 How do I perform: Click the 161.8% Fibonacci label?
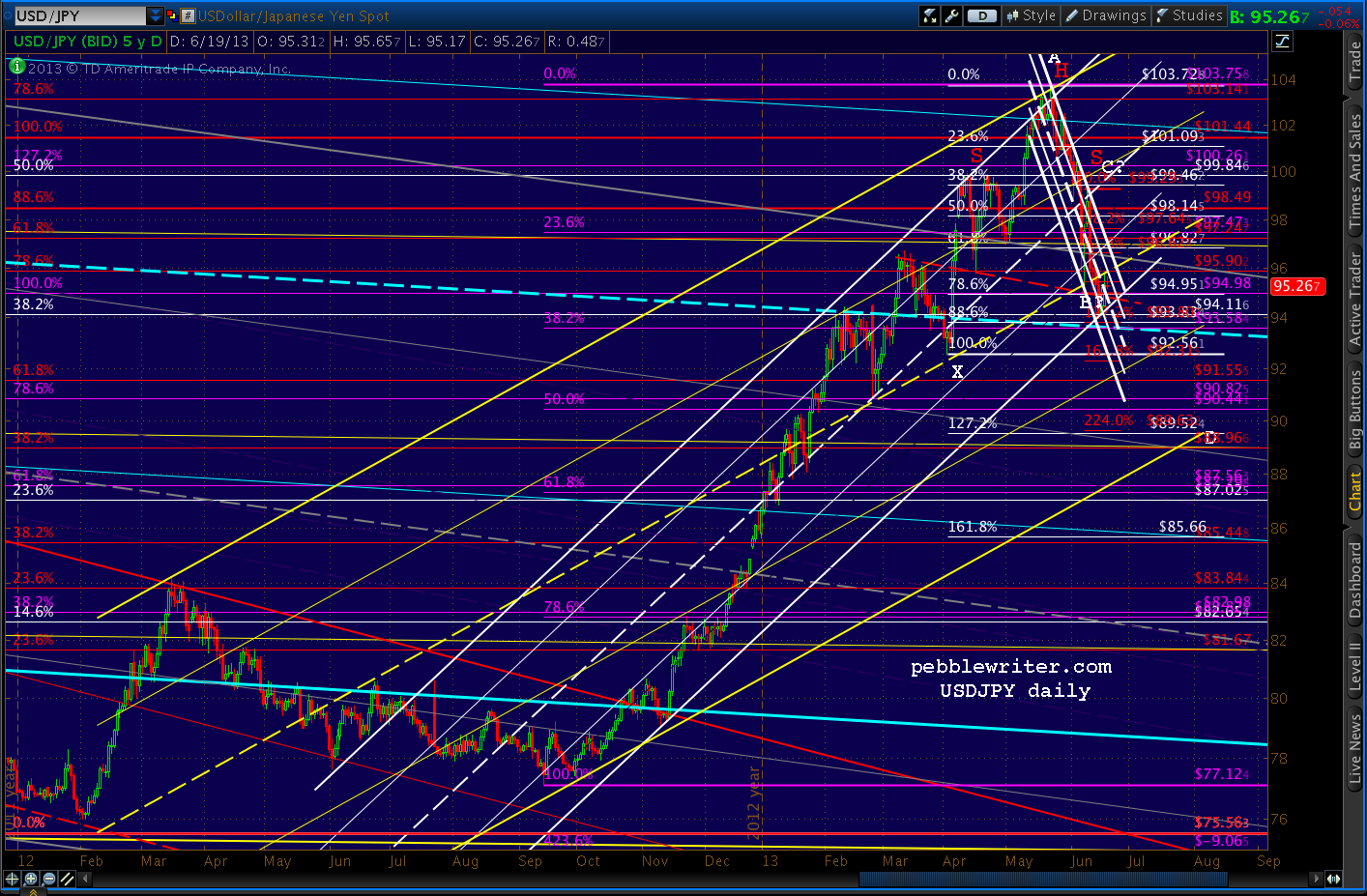click(x=972, y=527)
